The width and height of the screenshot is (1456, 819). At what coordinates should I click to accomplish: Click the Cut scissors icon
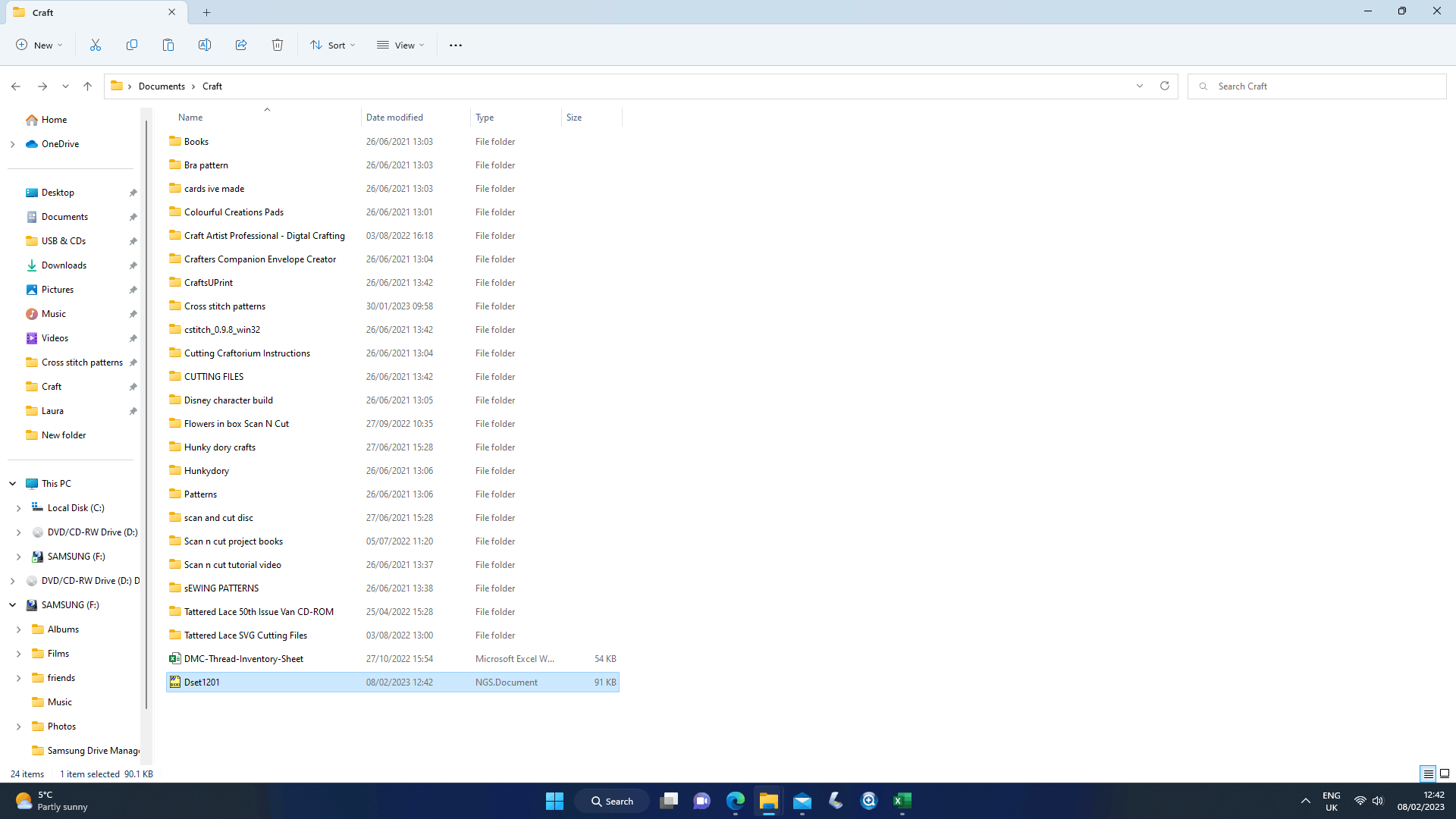(96, 45)
